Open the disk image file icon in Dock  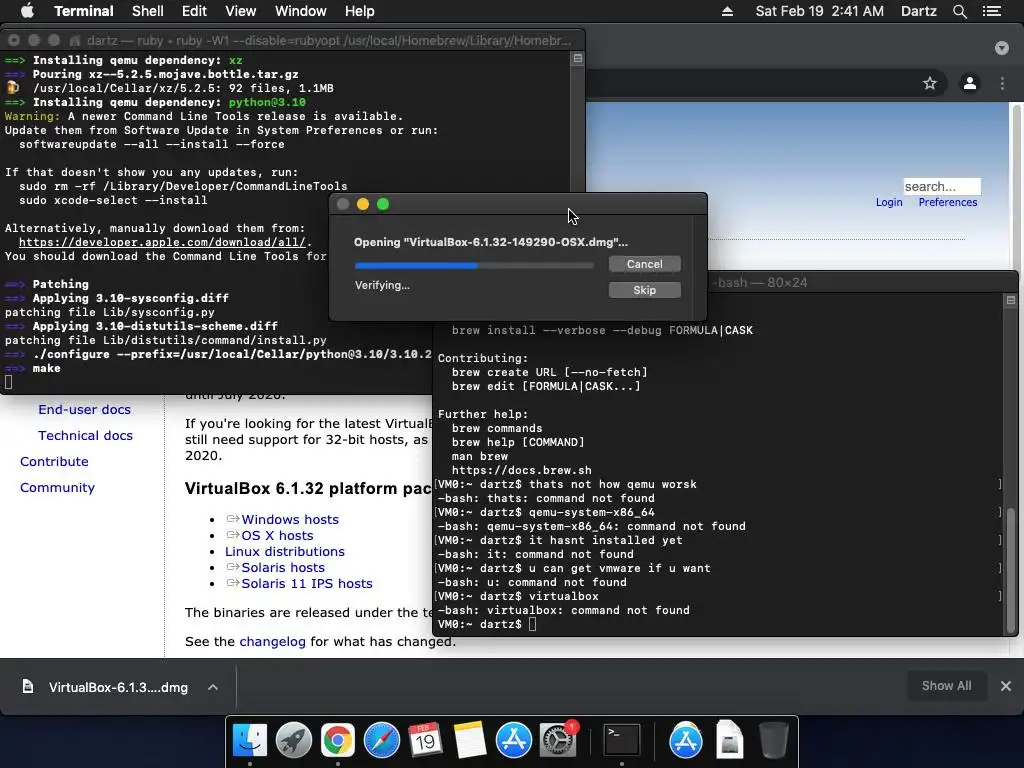(x=729, y=740)
